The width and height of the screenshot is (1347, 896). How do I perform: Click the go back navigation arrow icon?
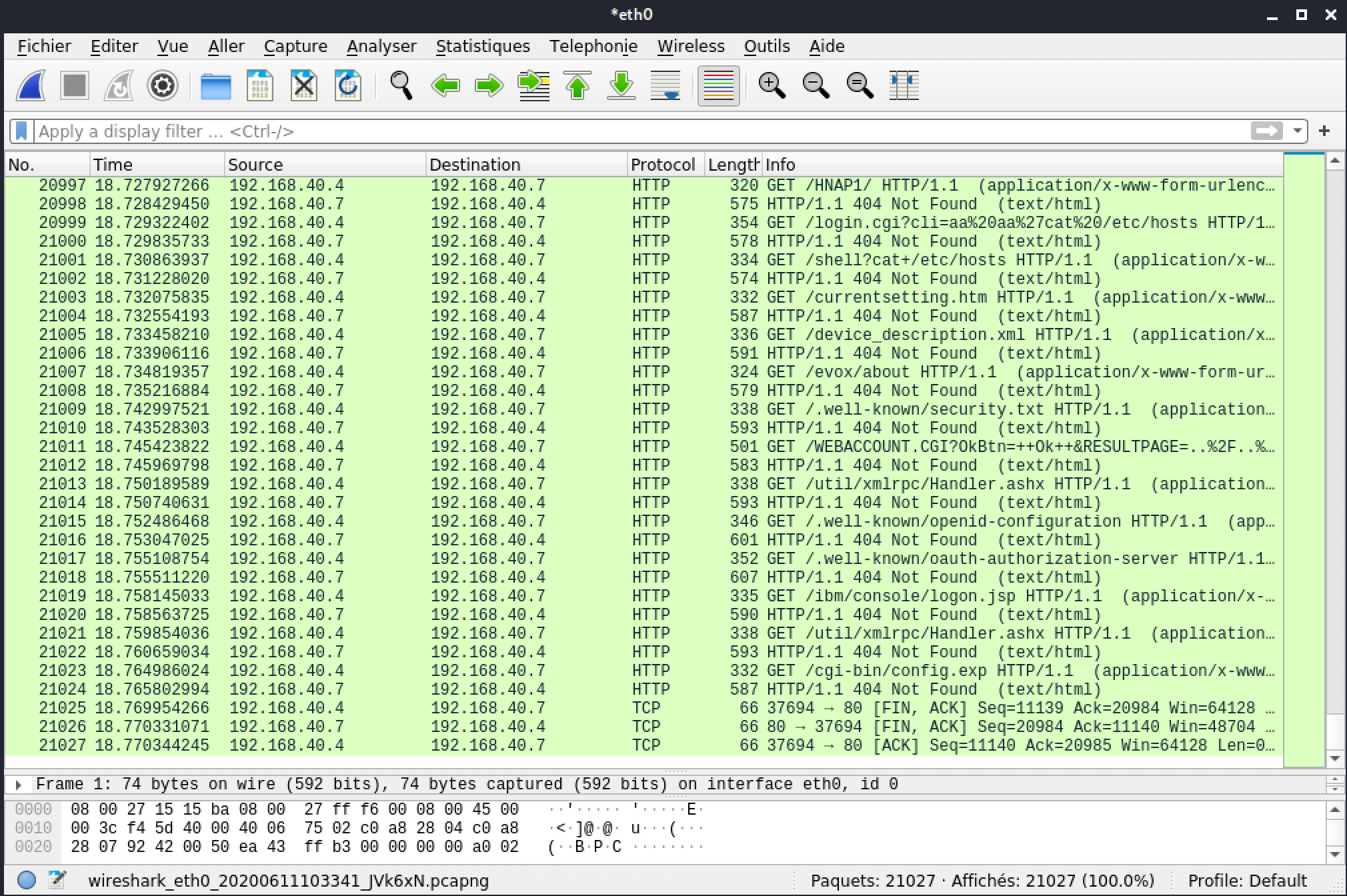tap(444, 87)
